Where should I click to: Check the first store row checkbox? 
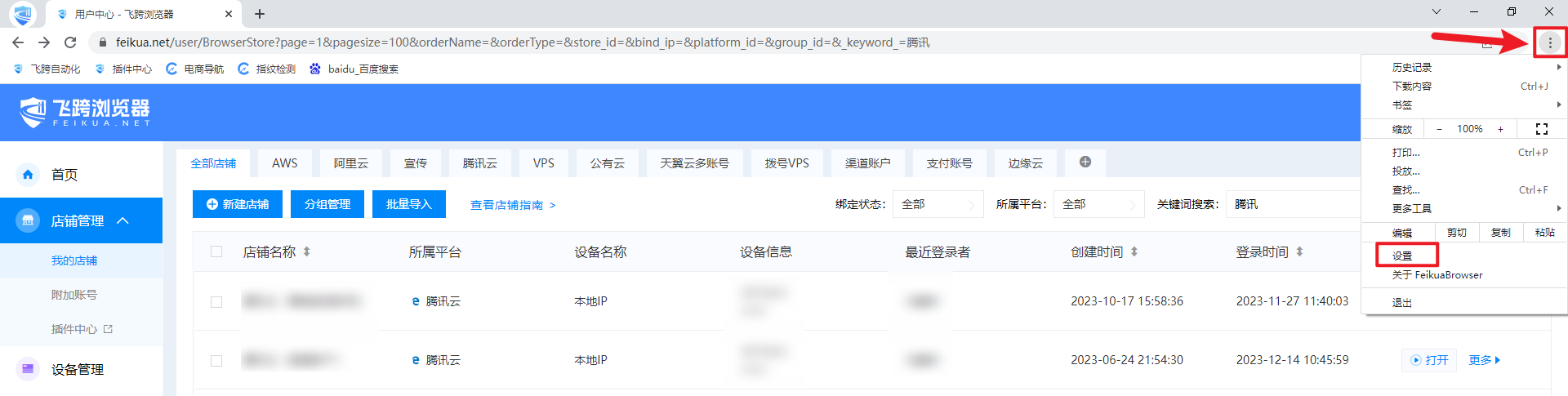(216, 301)
